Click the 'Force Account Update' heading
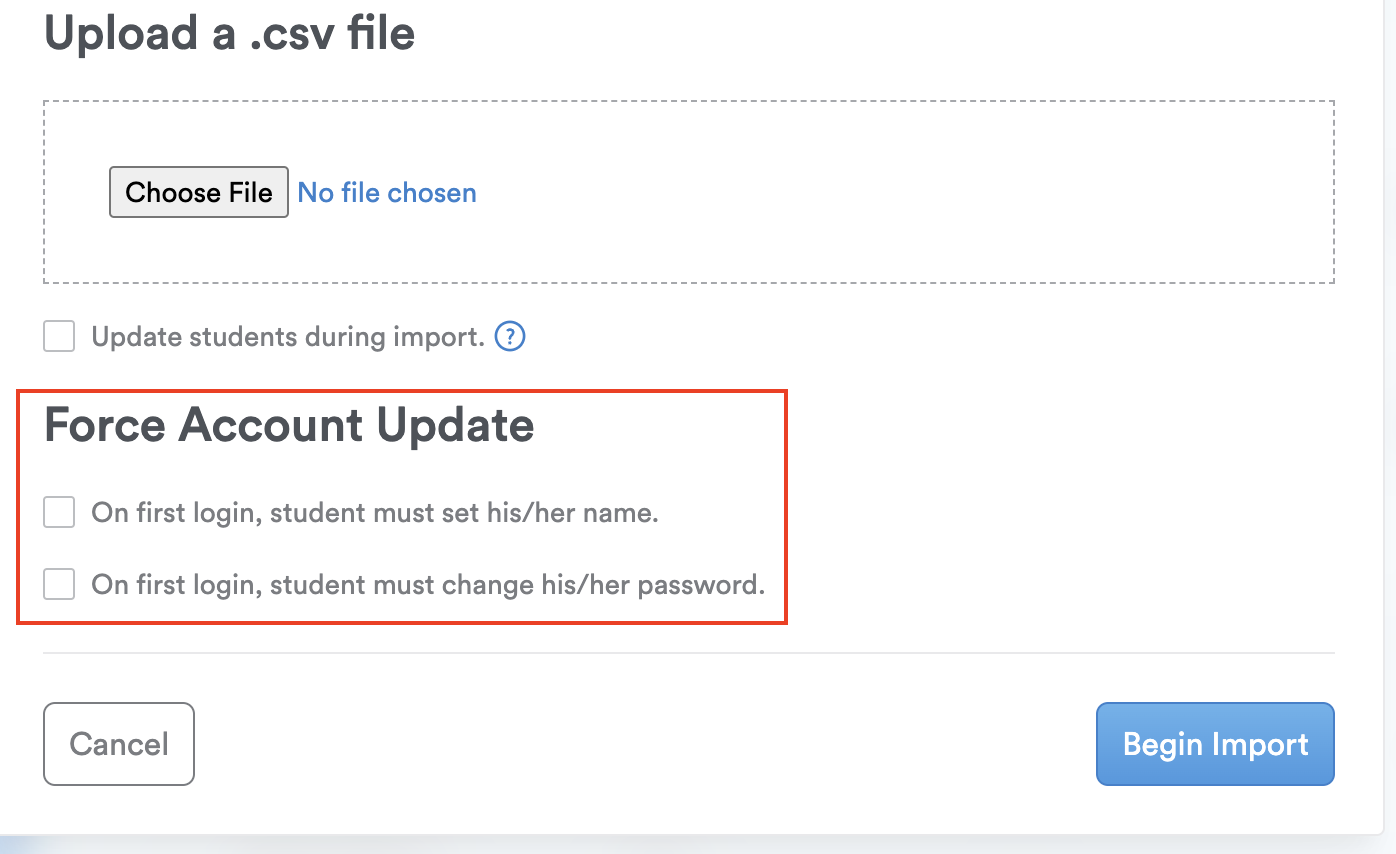The width and height of the screenshot is (1396, 854). [289, 425]
